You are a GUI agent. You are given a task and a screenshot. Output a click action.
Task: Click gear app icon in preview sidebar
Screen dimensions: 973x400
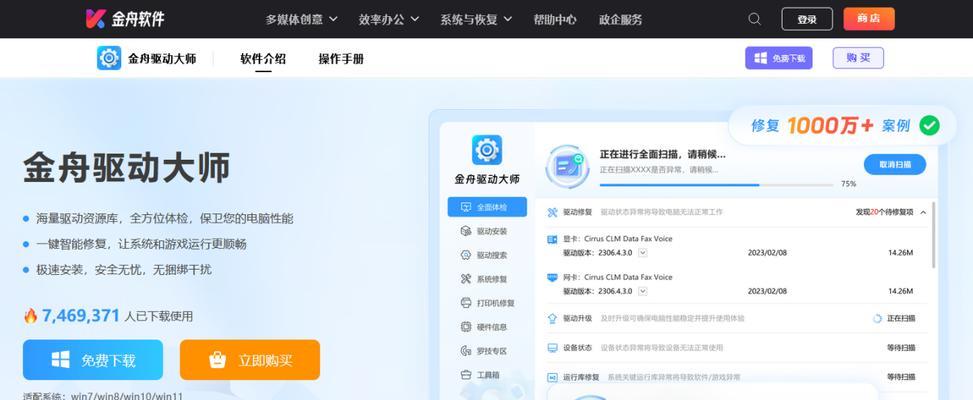coord(487,150)
